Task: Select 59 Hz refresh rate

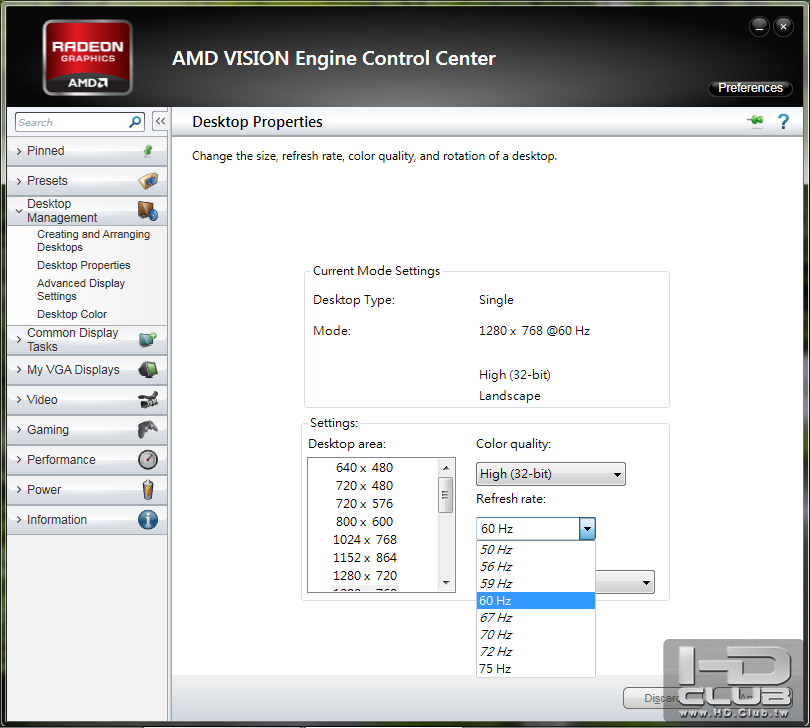Action: [x=536, y=583]
